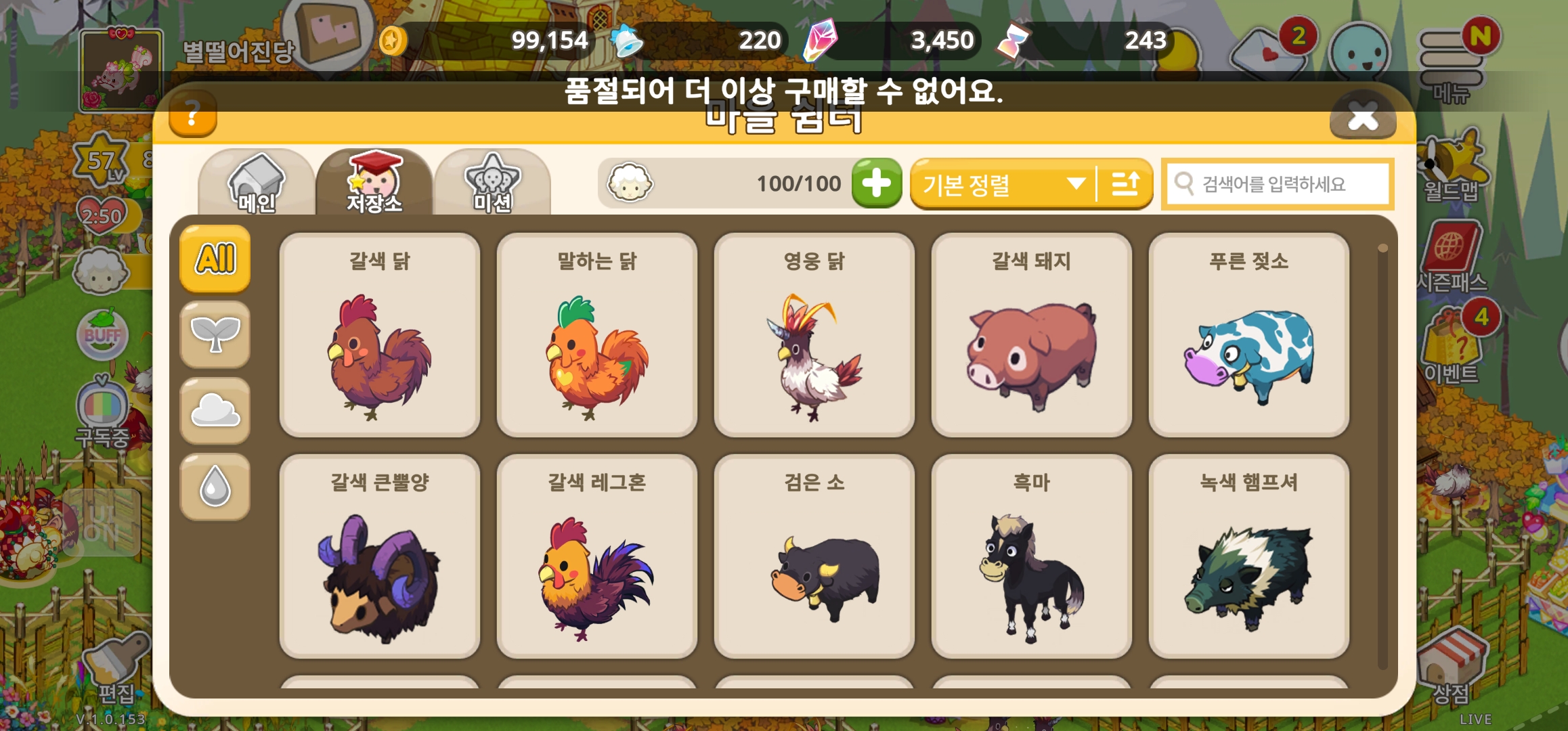Select the cloud category filter icon
The height and width of the screenshot is (731, 1568).
tap(215, 410)
